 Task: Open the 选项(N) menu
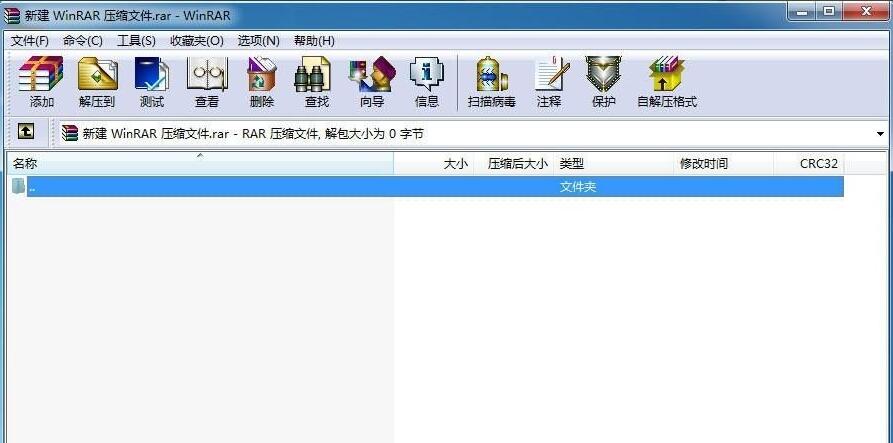coord(259,41)
